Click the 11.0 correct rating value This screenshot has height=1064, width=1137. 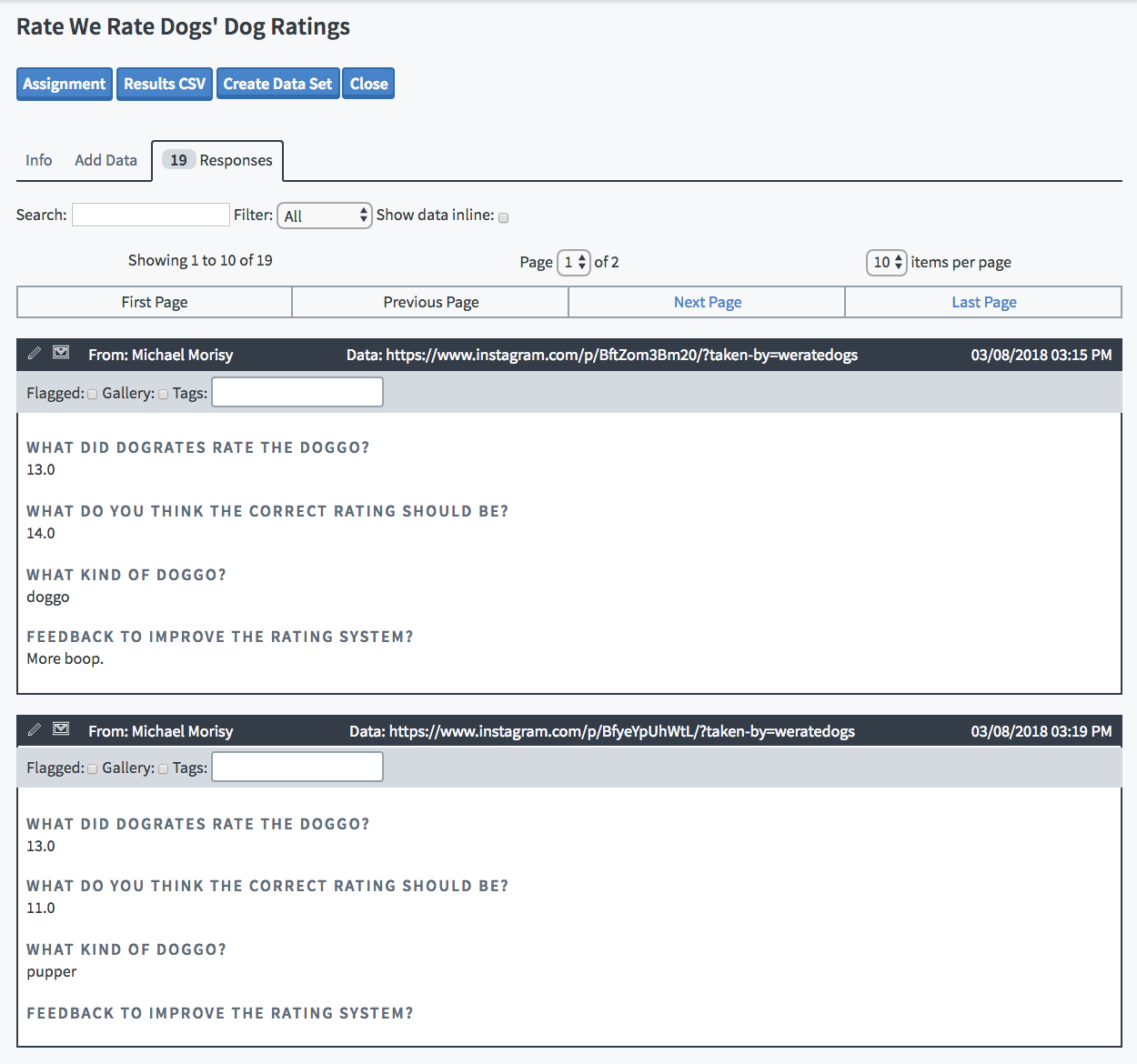(x=41, y=908)
